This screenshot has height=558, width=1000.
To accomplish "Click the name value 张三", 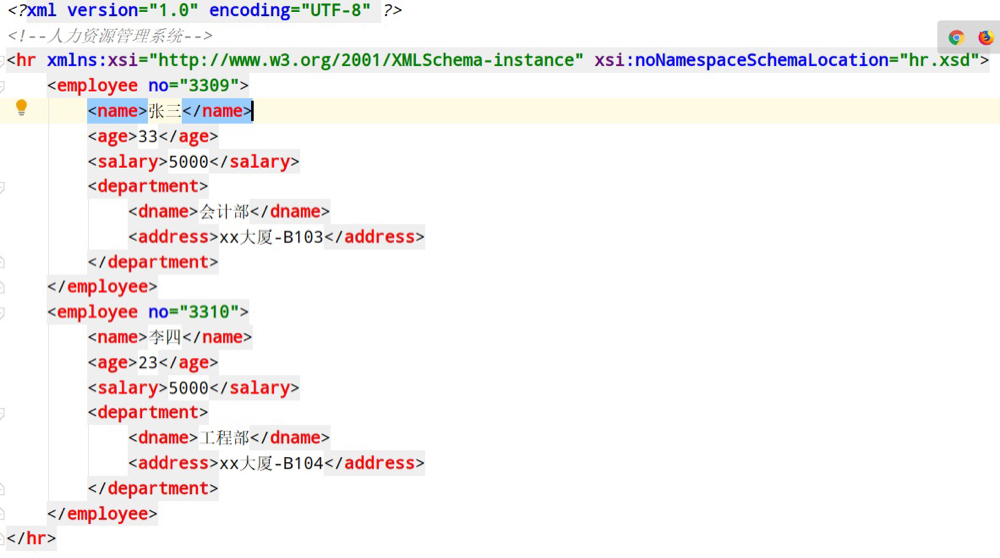I will tap(165, 111).
